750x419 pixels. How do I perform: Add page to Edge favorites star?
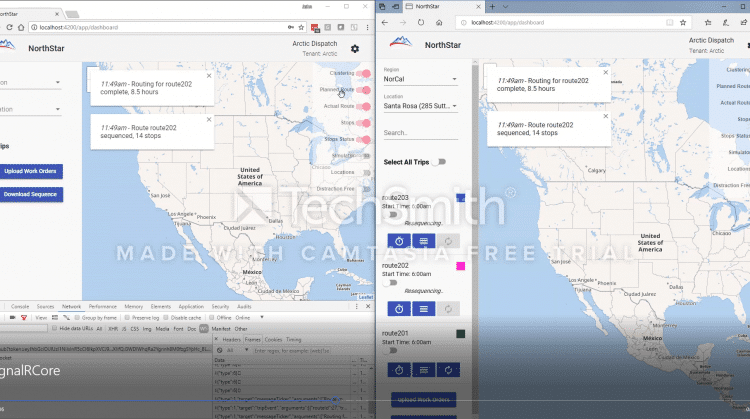(x=683, y=22)
